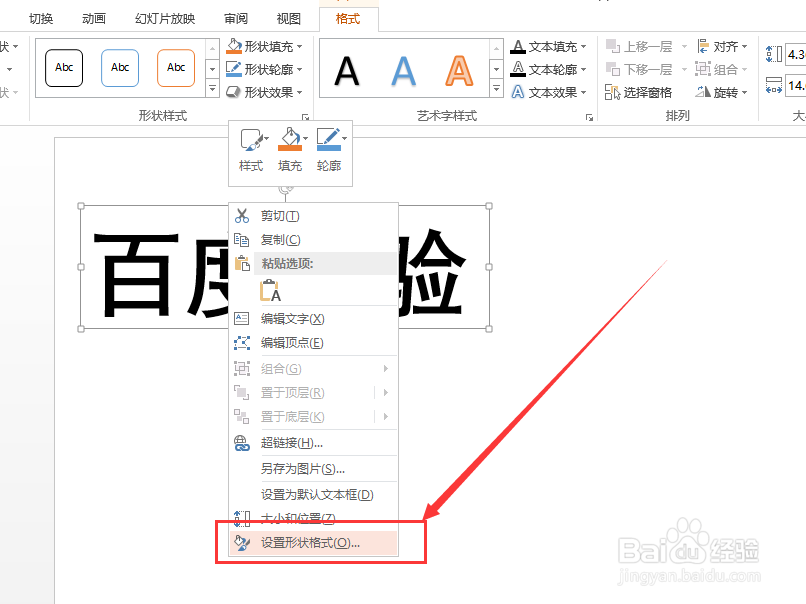Switch to the Review (审阅) tab
806x604 pixels.
236,19
